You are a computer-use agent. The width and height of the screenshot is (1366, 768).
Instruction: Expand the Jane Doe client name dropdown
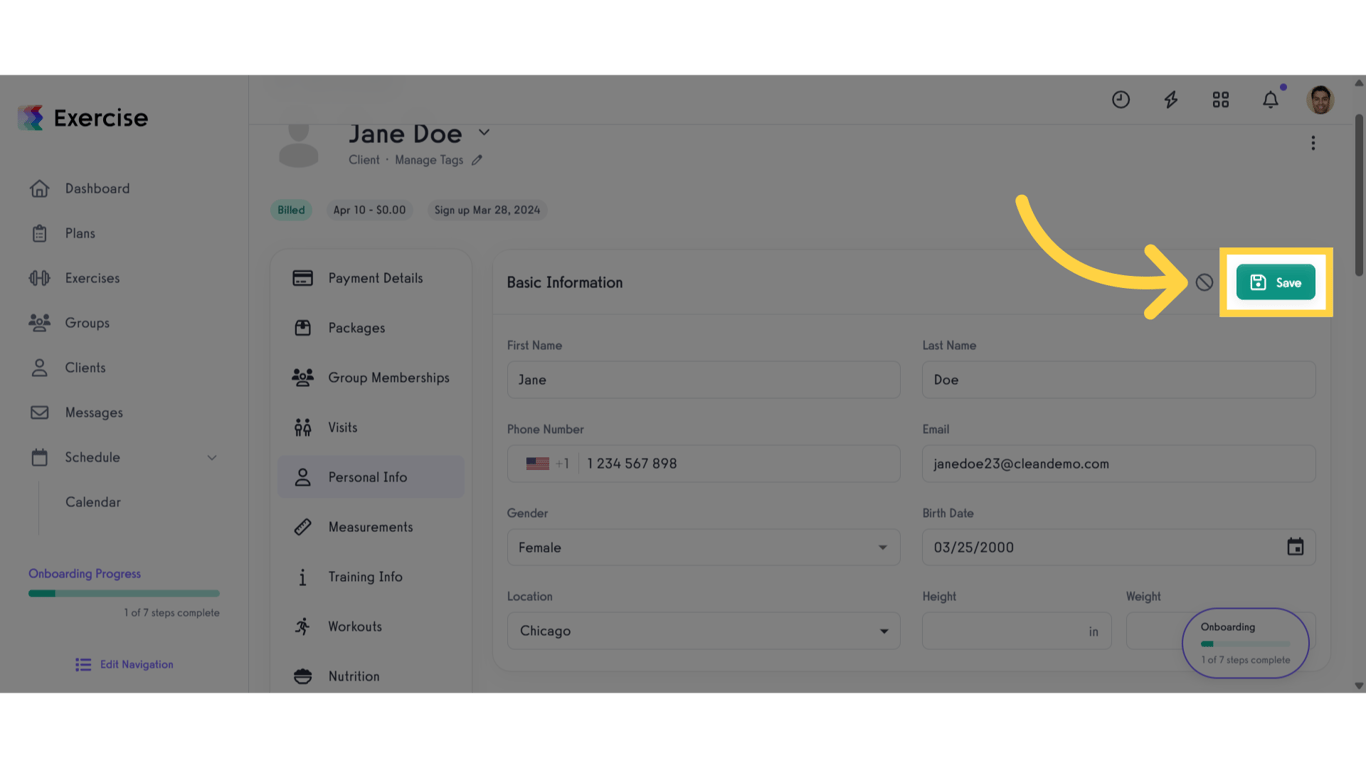[484, 133]
